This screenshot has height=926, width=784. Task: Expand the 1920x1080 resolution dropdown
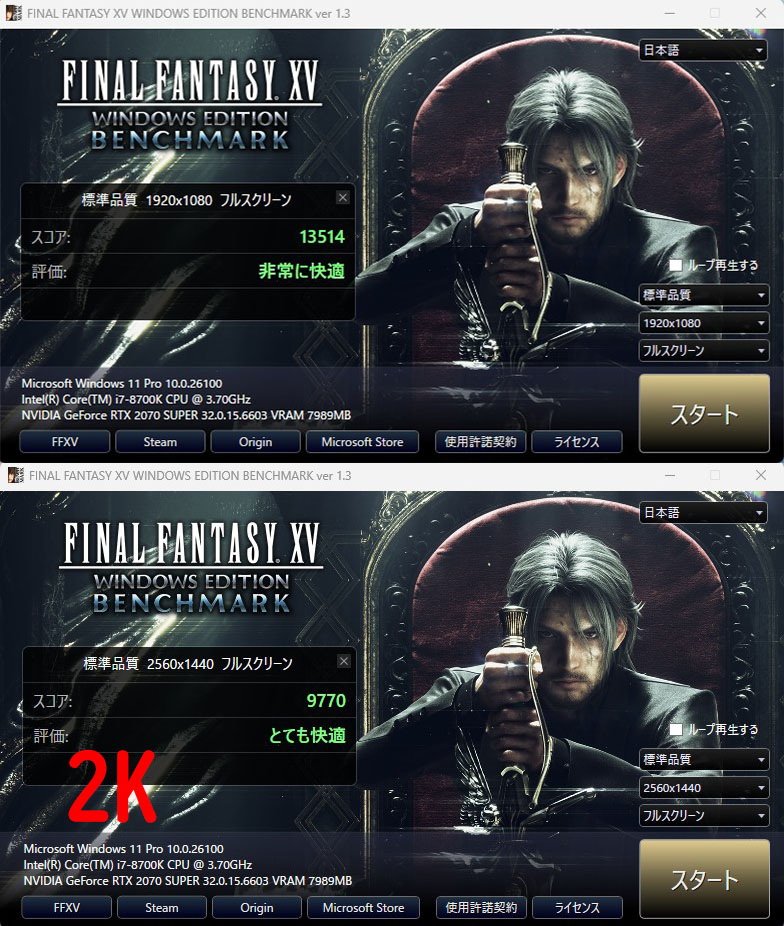pos(704,323)
